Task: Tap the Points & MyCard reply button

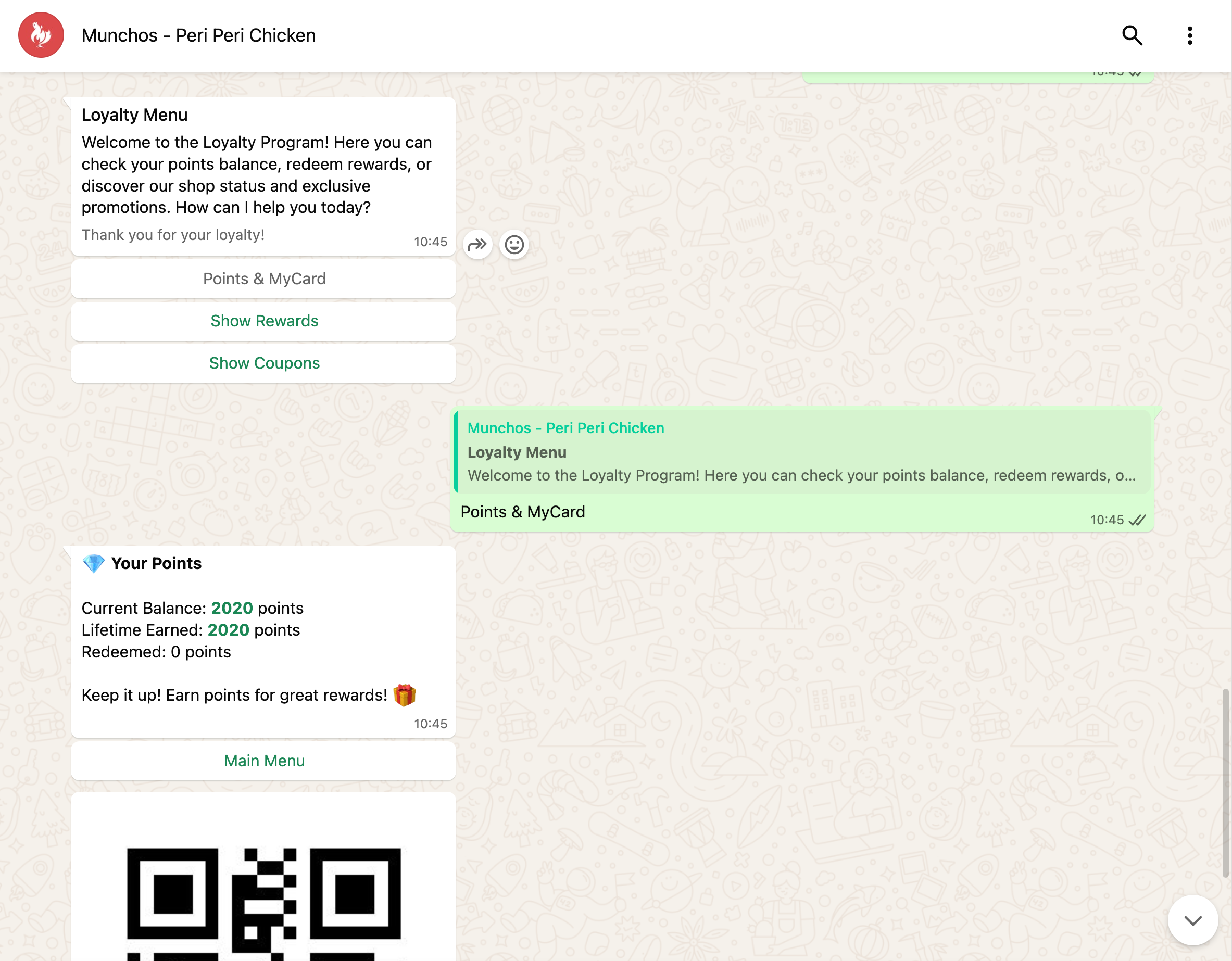Action: 263,279
